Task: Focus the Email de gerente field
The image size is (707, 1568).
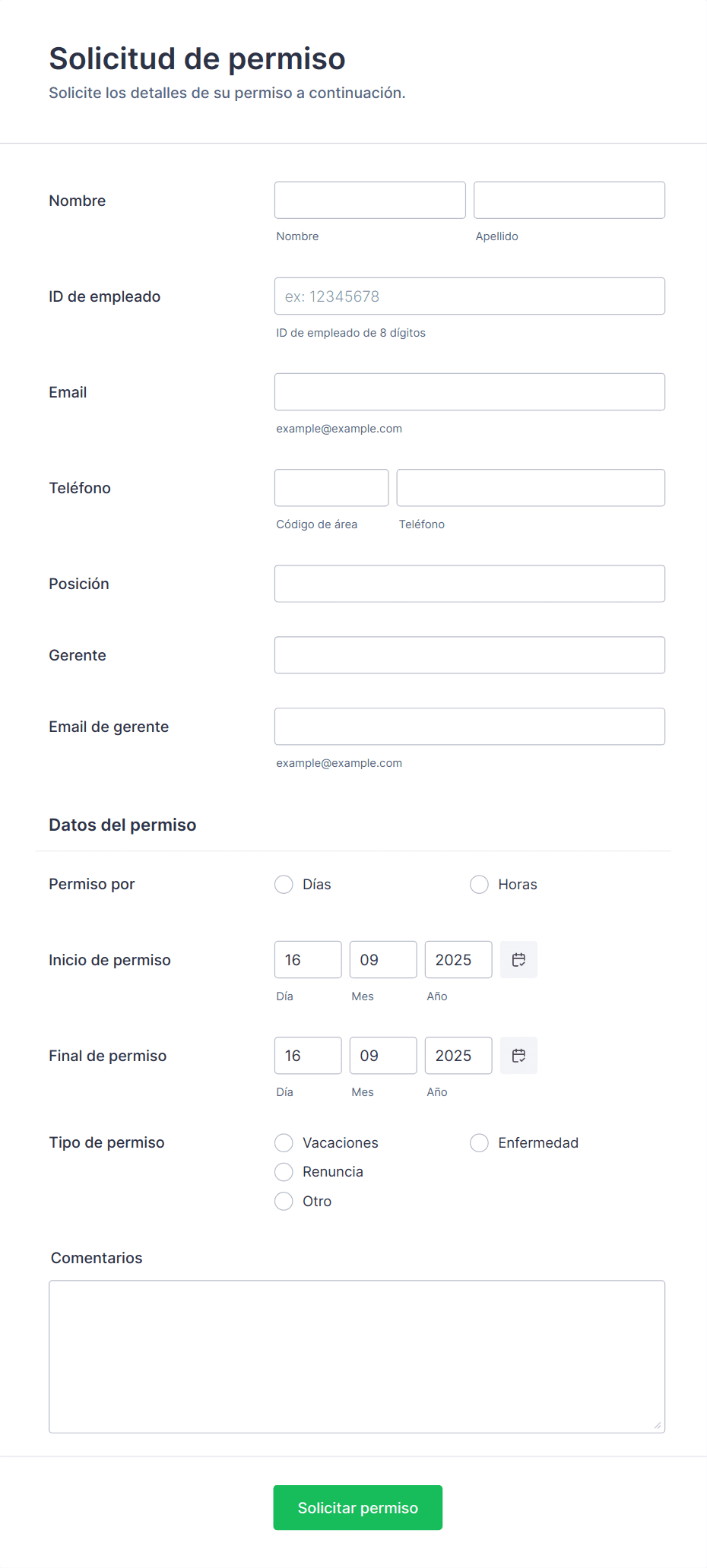Action: (x=469, y=726)
